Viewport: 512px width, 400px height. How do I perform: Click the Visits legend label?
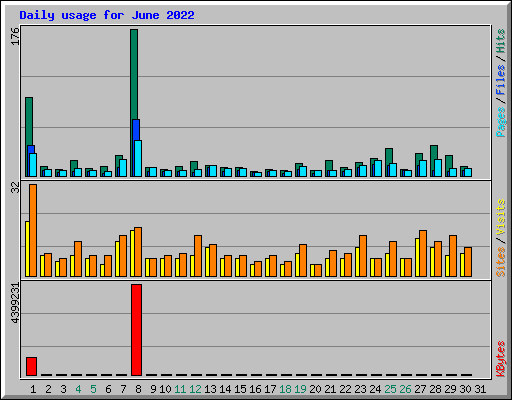(x=500, y=217)
